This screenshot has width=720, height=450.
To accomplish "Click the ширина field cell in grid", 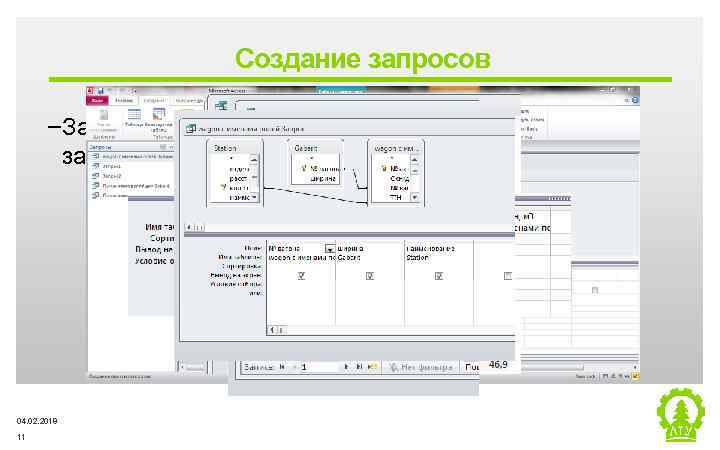I will pos(370,248).
